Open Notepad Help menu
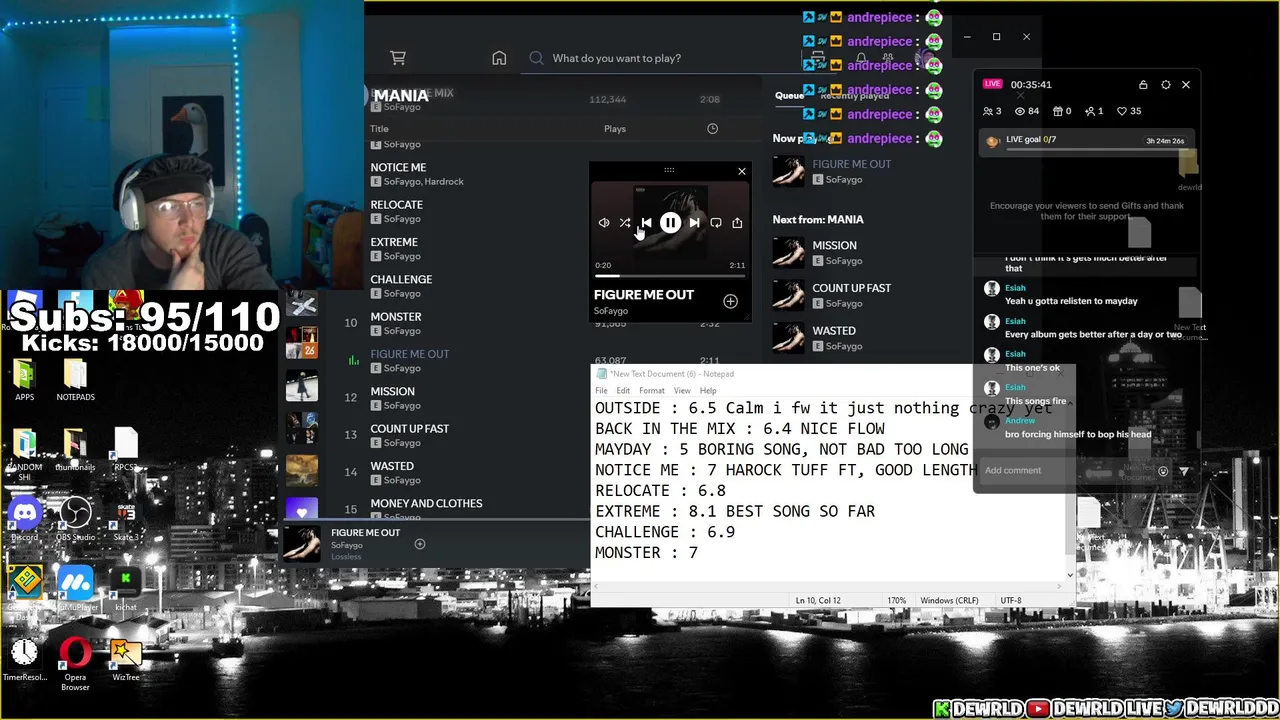 click(708, 390)
